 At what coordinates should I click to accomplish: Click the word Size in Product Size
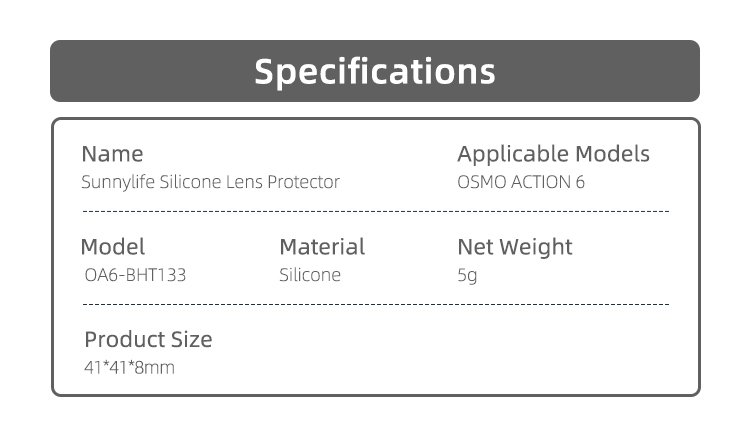(191, 339)
